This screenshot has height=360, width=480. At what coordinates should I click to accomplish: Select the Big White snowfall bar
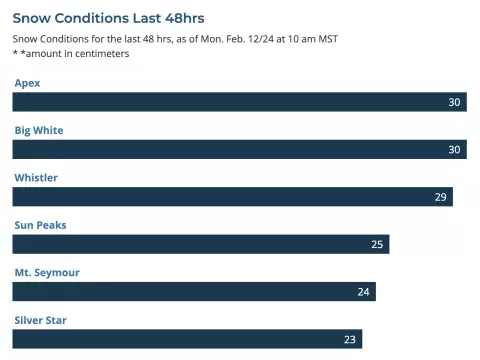(x=240, y=149)
